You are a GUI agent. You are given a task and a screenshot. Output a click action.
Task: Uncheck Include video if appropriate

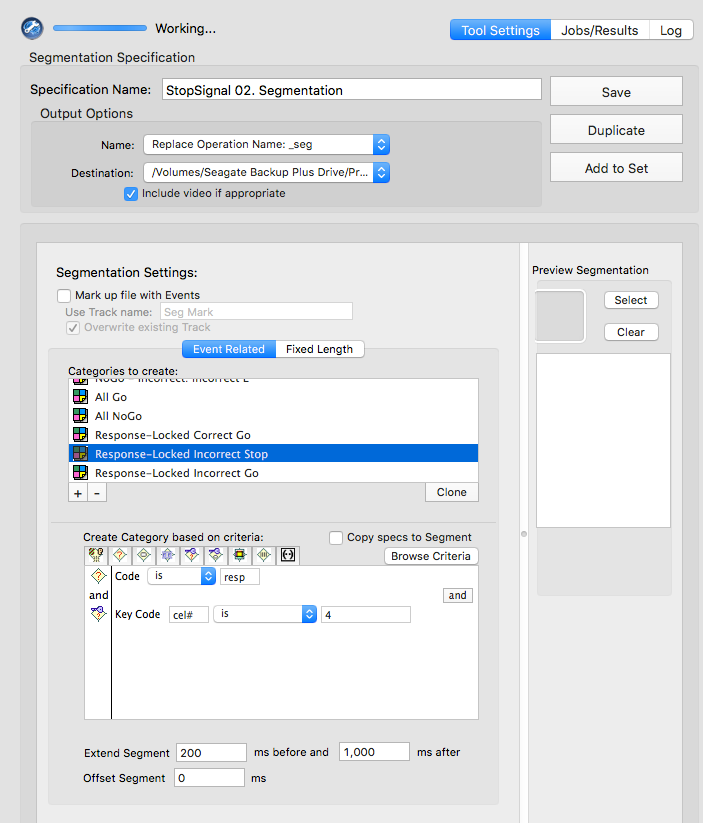[x=131, y=194]
